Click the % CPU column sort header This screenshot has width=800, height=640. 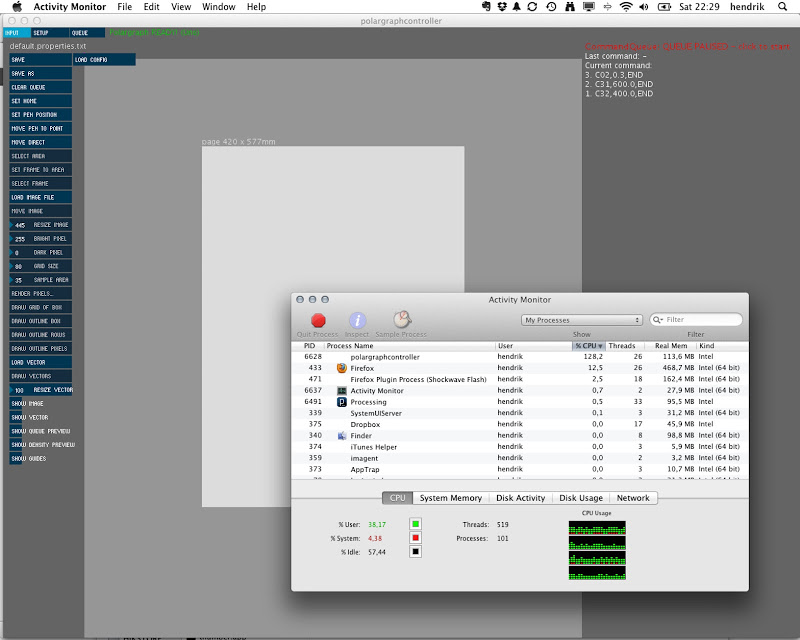click(x=589, y=346)
